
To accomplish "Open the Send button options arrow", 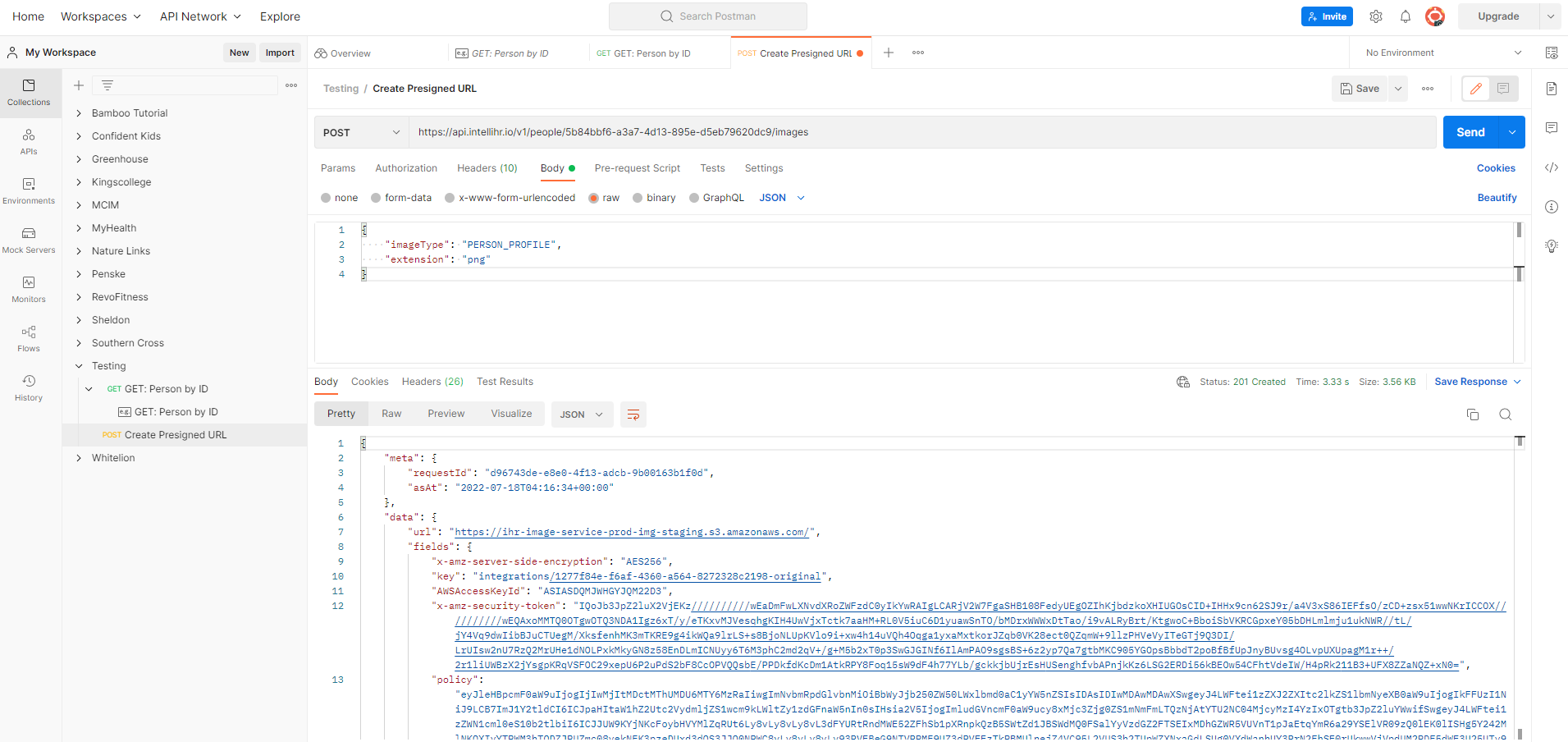I will 1512,132.
